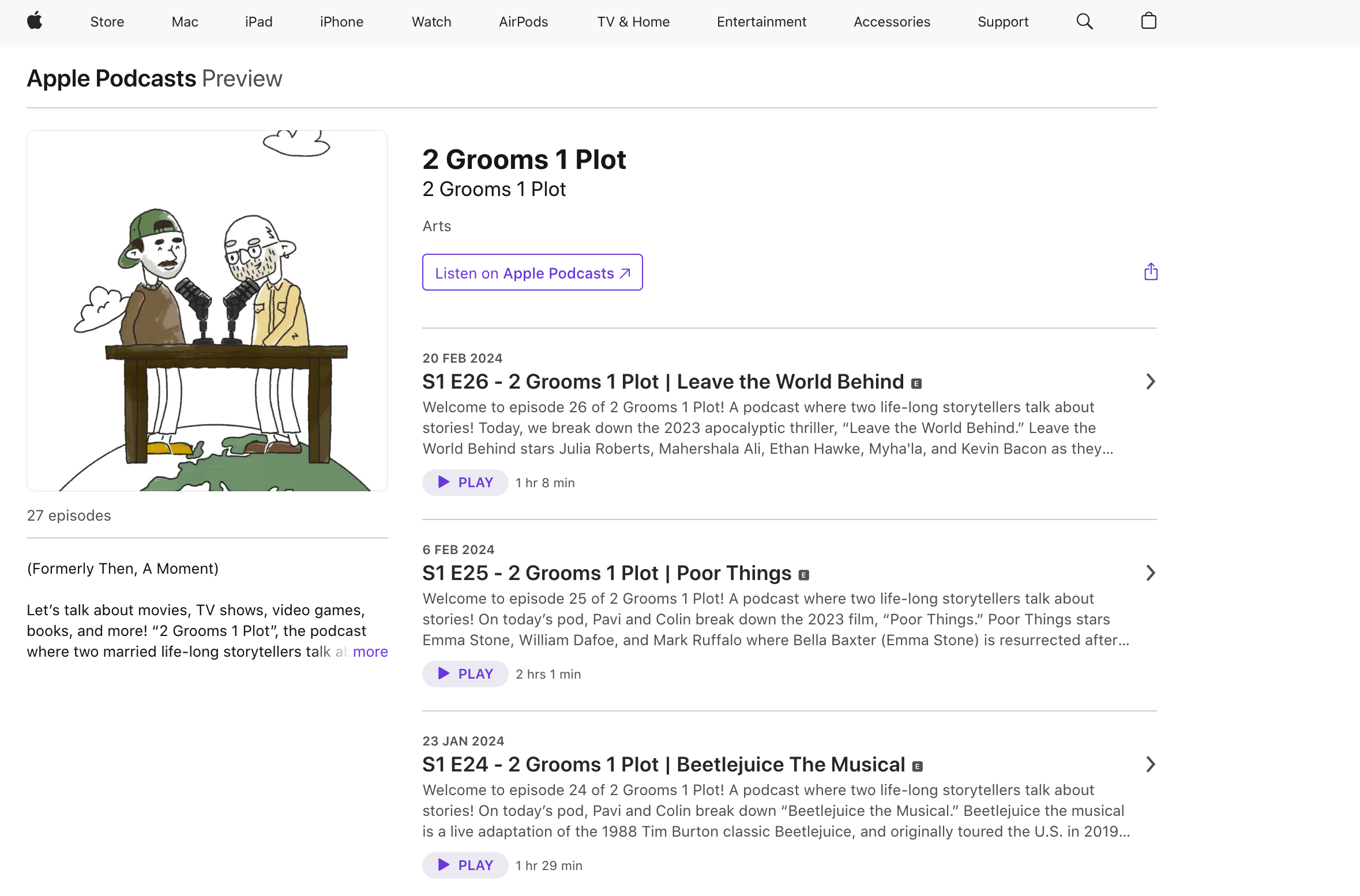Click the share icon beside Listen button
1360x896 pixels.
(1151, 272)
